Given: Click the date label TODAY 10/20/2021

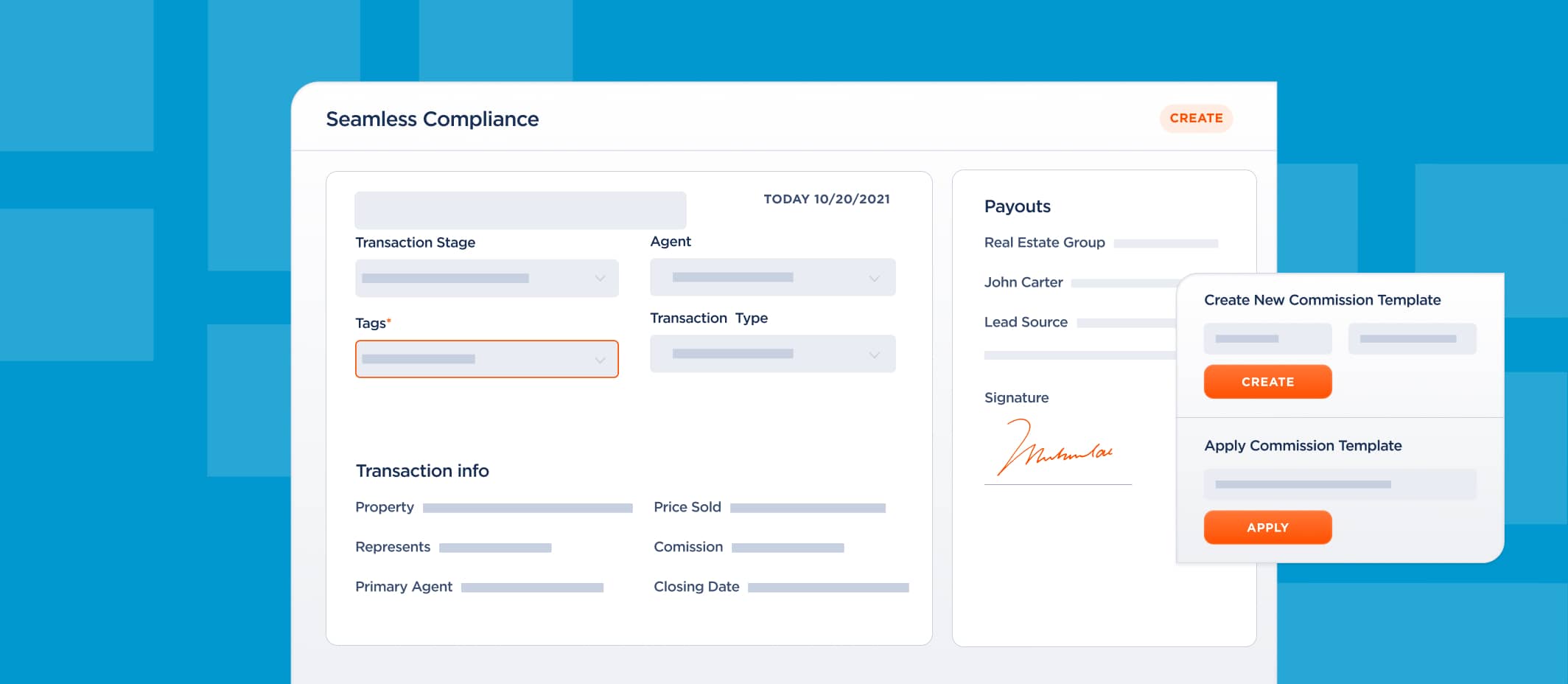Looking at the screenshot, I should (827, 198).
